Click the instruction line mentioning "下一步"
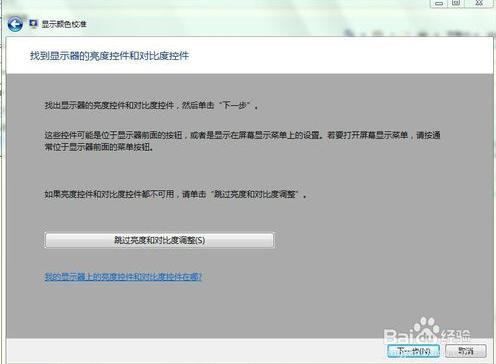 click(151, 106)
